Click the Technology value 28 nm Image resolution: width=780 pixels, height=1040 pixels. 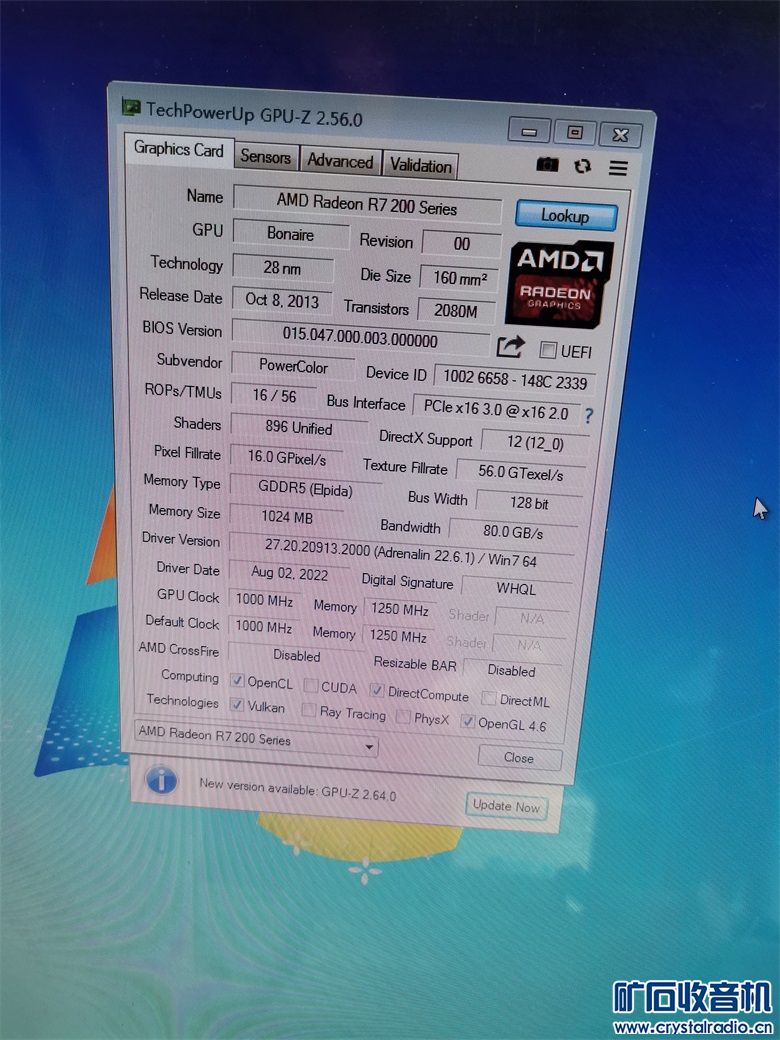point(283,269)
